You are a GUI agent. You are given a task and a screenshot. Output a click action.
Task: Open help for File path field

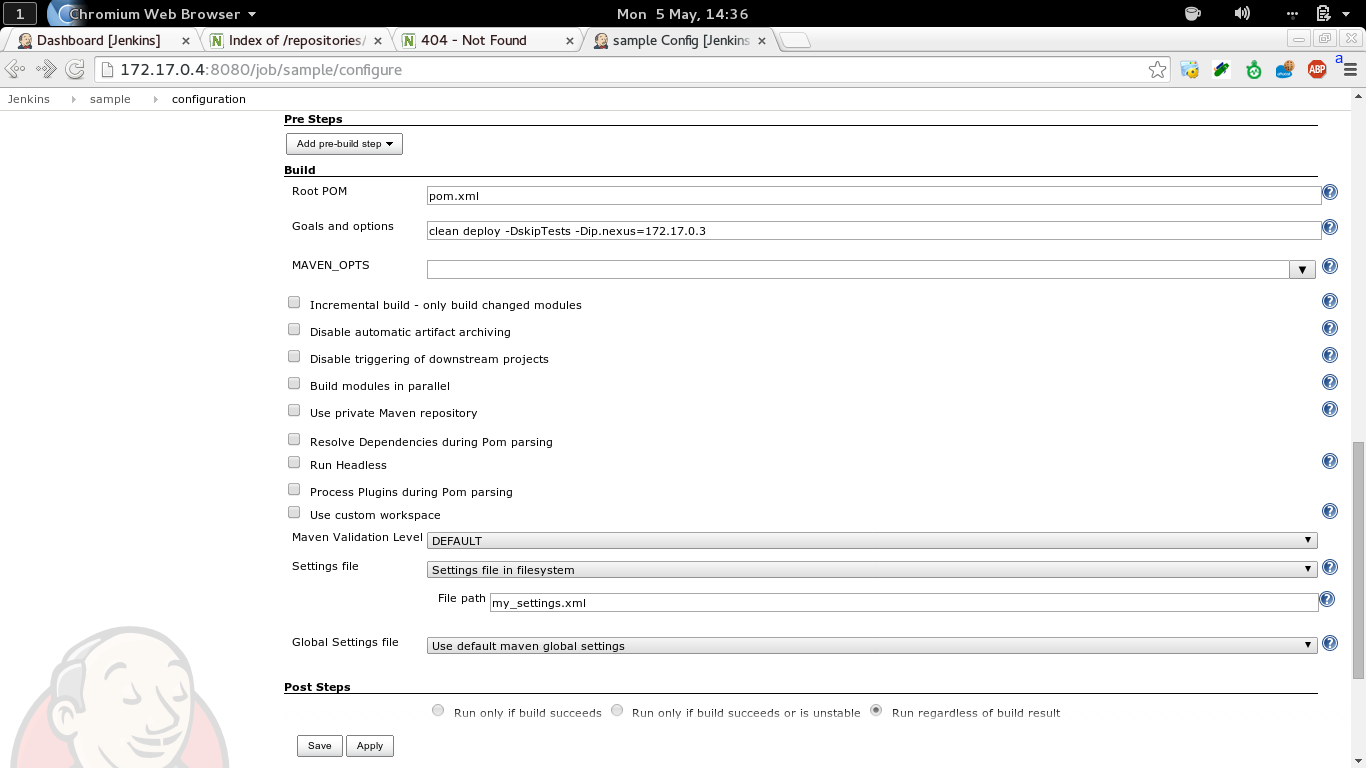(x=1327, y=599)
